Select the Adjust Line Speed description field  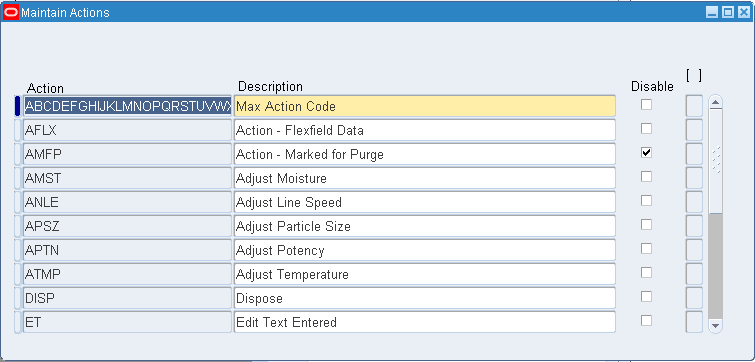click(425, 202)
